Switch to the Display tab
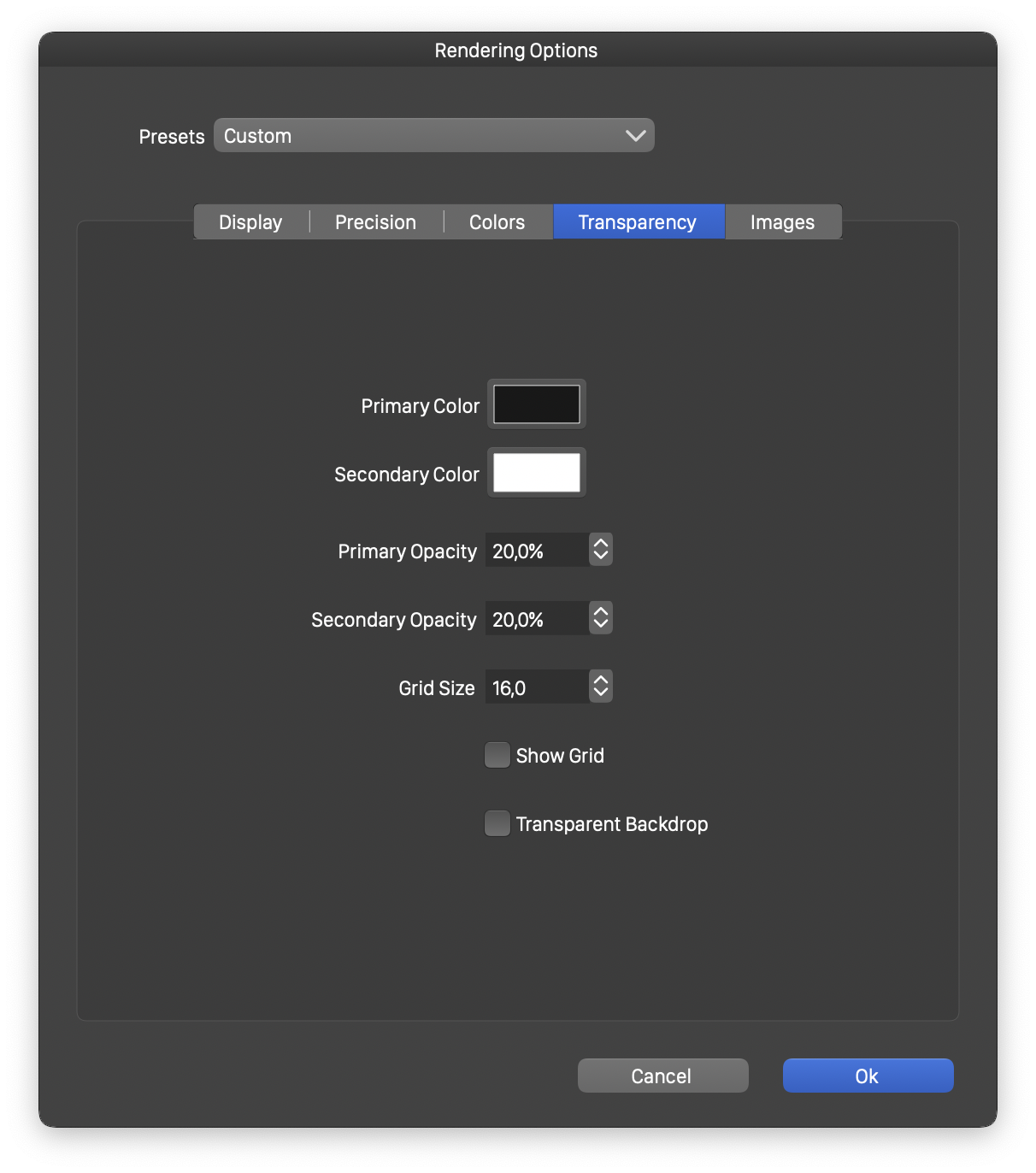The height and width of the screenshot is (1173, 1036). 250,222
